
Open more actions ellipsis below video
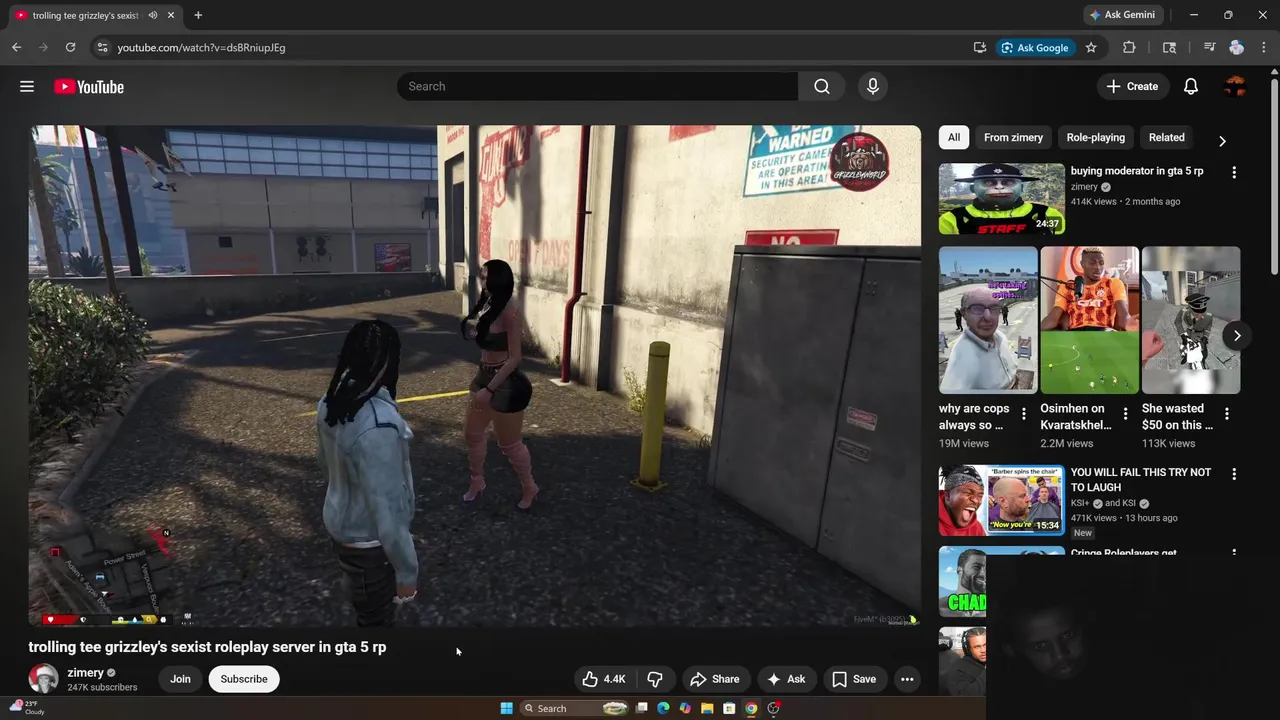pos(907,679)
